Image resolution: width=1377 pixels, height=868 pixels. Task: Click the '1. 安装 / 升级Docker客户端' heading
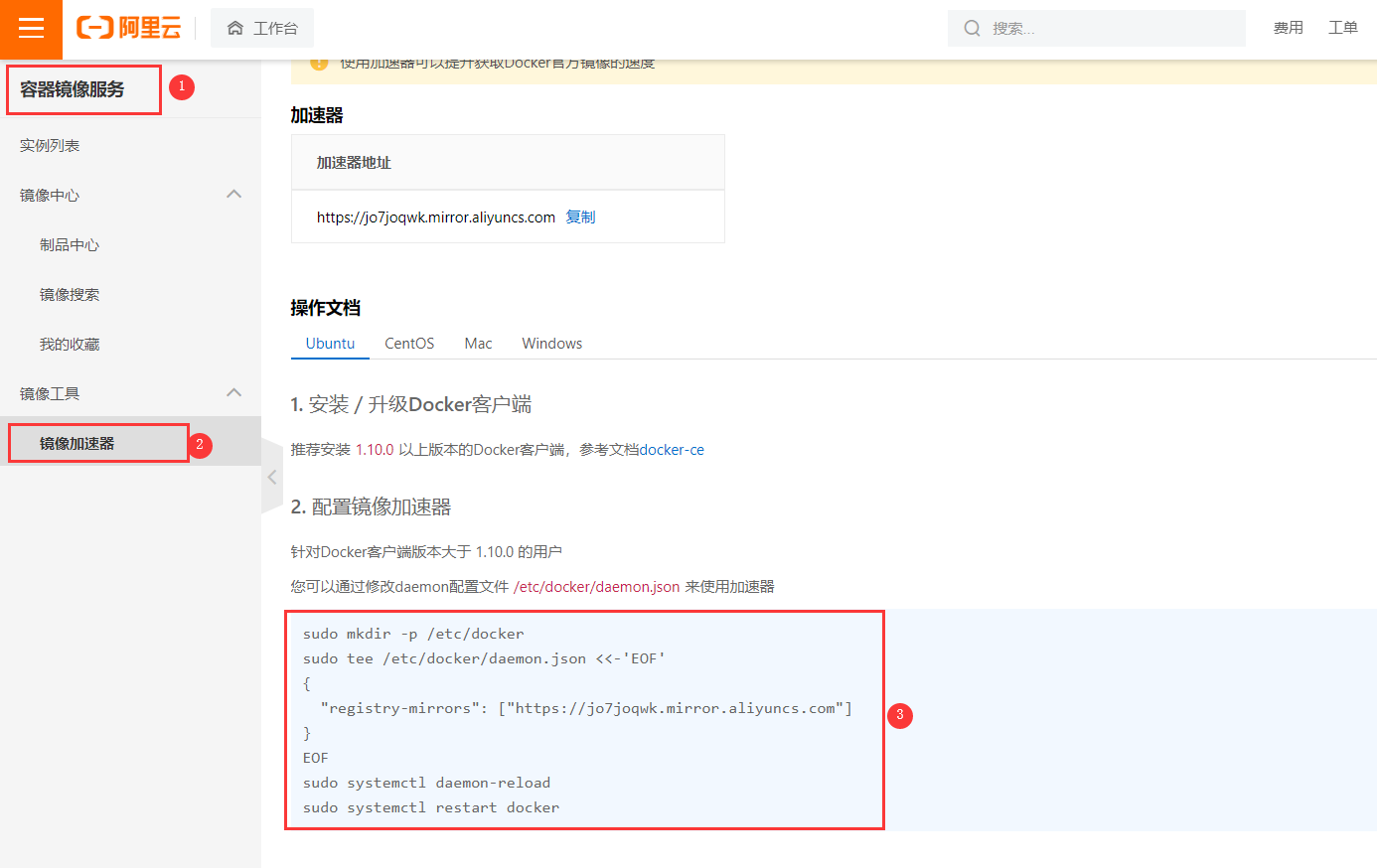pos(411,404)
